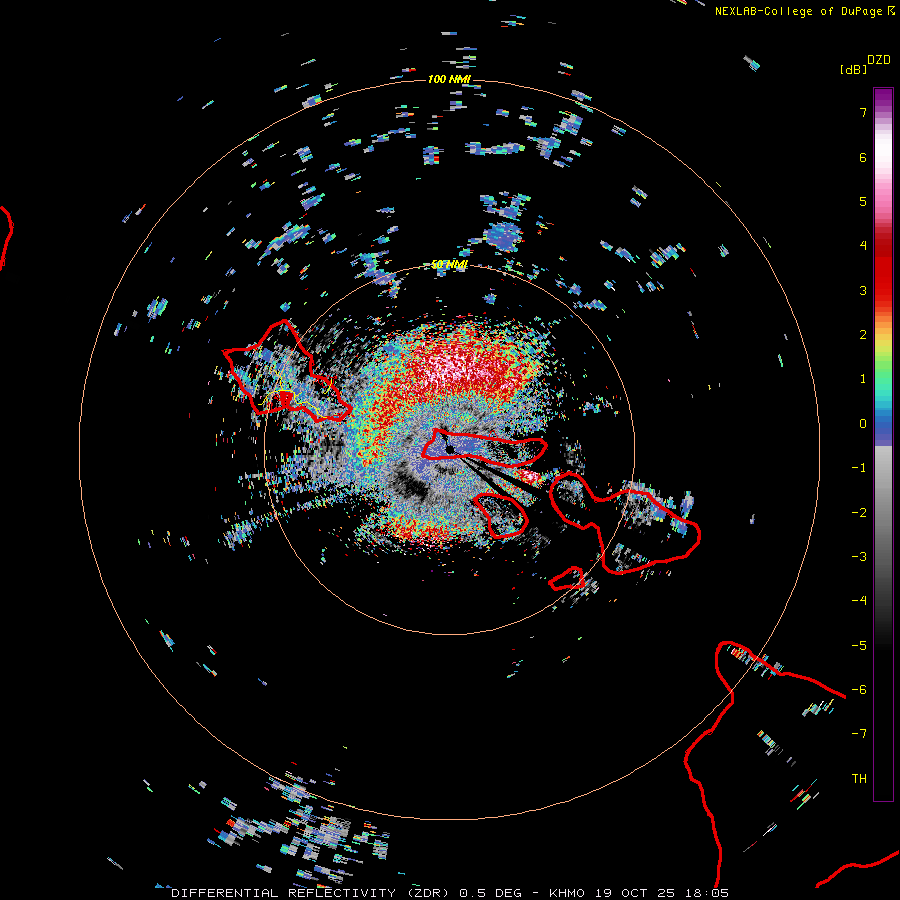Click the black radar site dot at the center

450,449
